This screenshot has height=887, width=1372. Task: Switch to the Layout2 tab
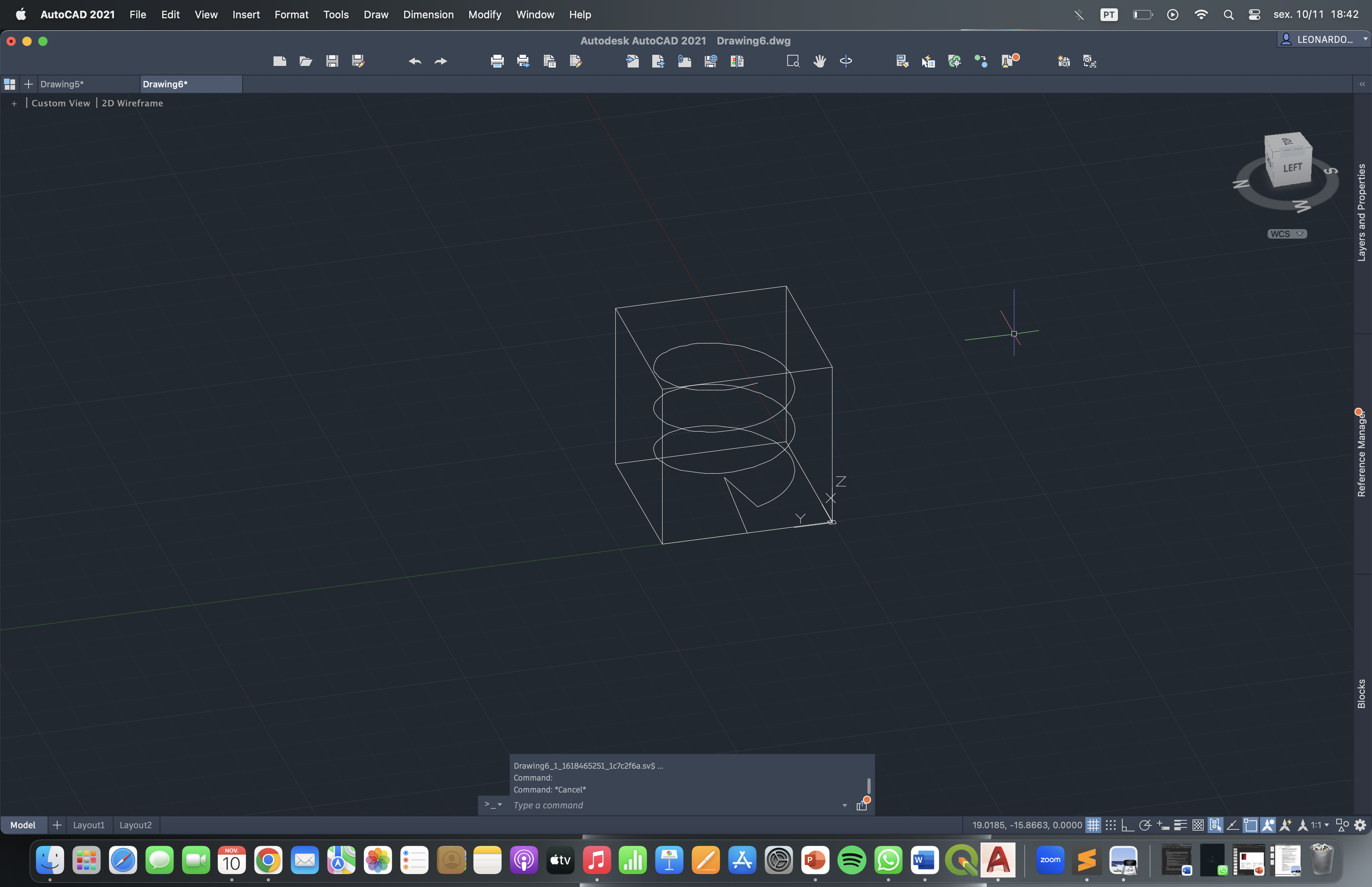(135, 825)
